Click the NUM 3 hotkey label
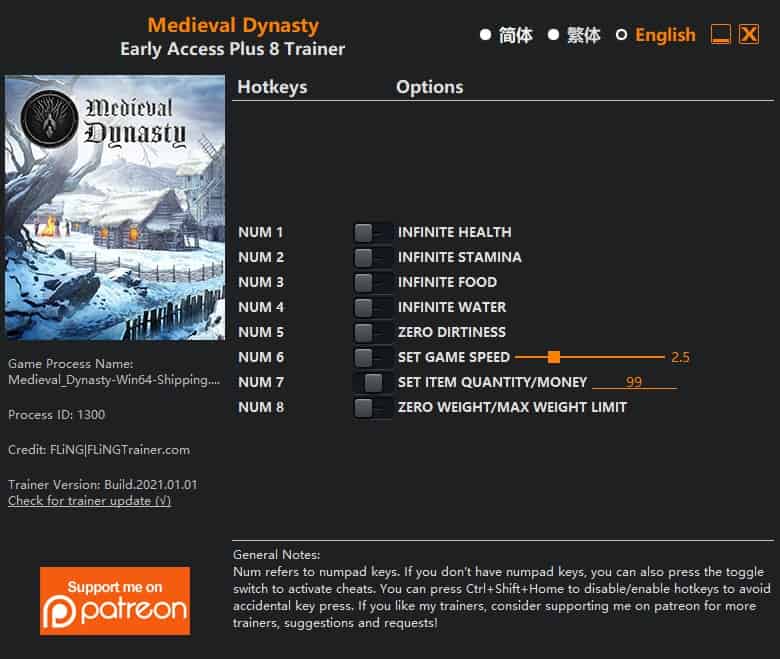This screenshot has height=659, width=780. coord(261,282)
